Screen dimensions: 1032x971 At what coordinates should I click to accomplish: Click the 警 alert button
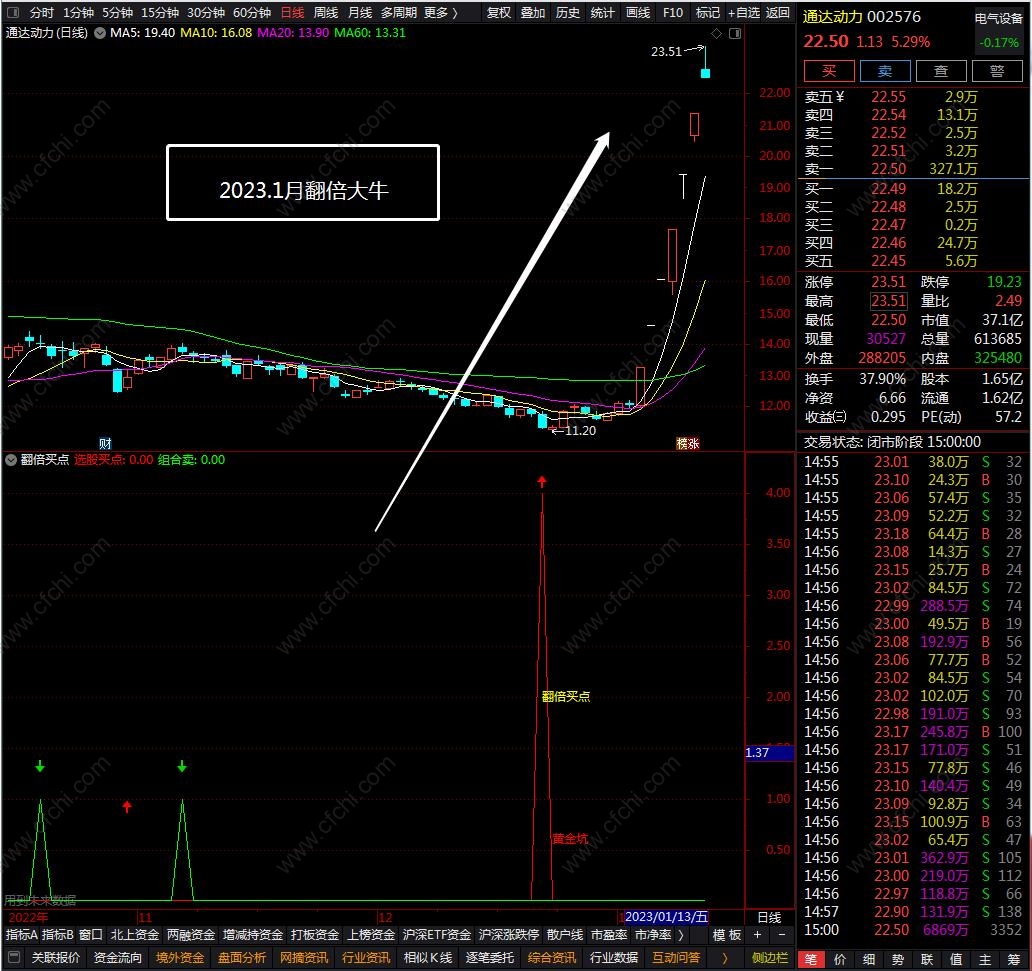(x=997, y=70)
